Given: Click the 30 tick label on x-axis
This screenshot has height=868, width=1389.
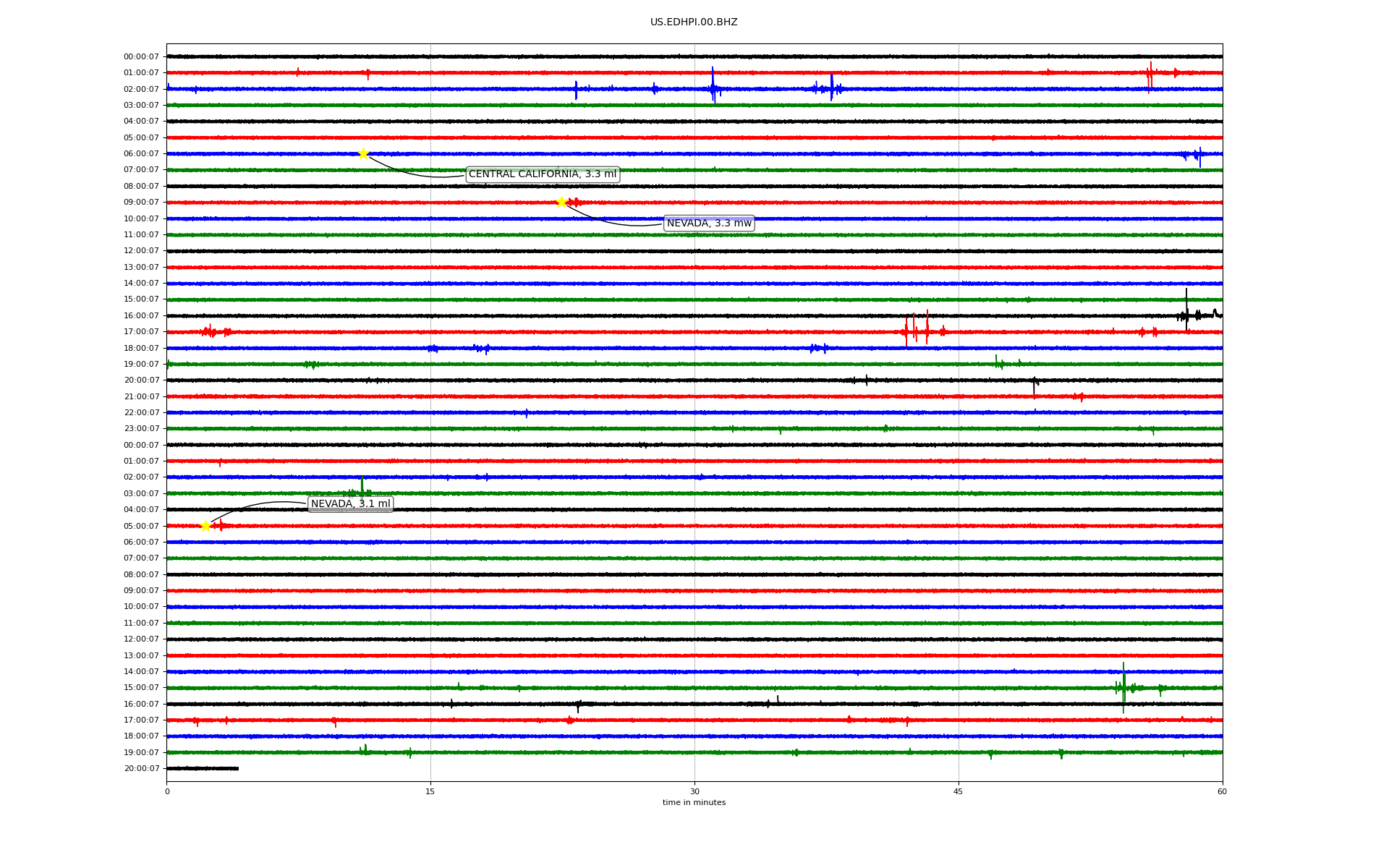Looking at the screenshot, I should pos(694,791).
